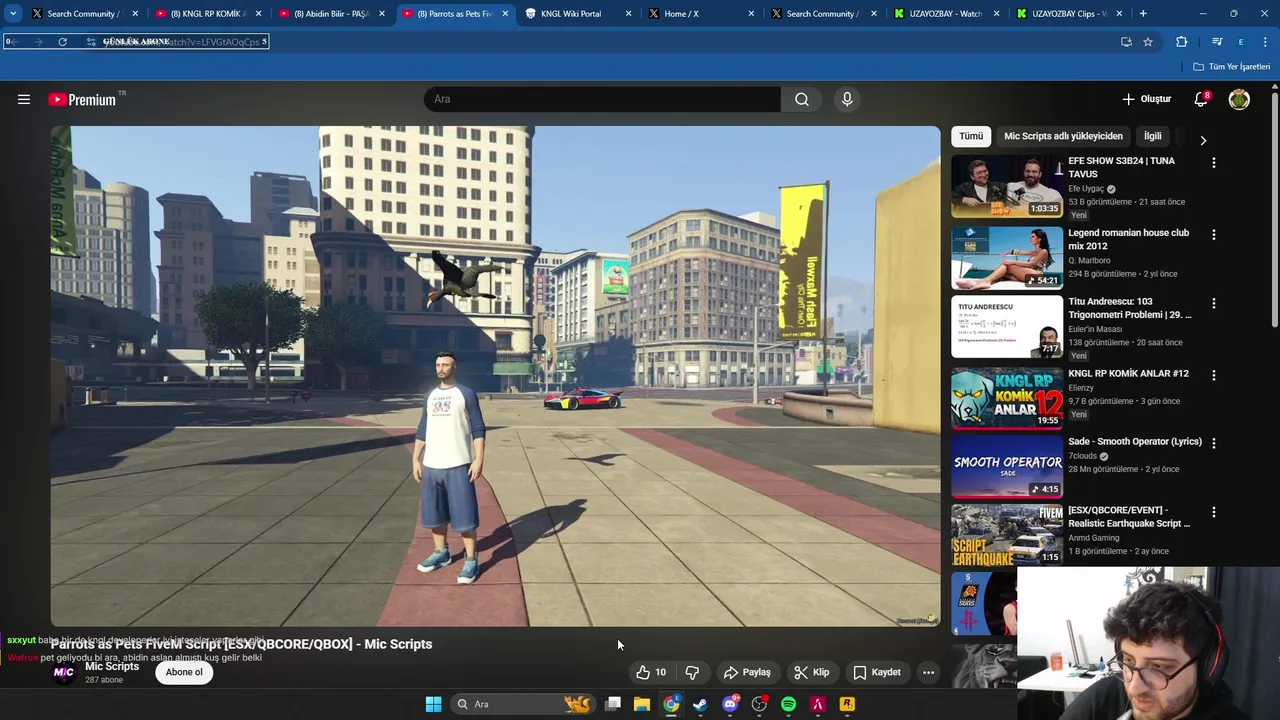The height and width of the screenshot is (720, 1280).
Task: Click Abone ol subscribe button
Action: tap(184, 672)
